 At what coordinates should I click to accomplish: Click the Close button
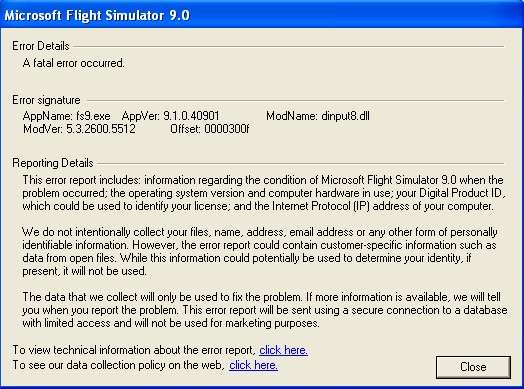[x=473, y=367]
